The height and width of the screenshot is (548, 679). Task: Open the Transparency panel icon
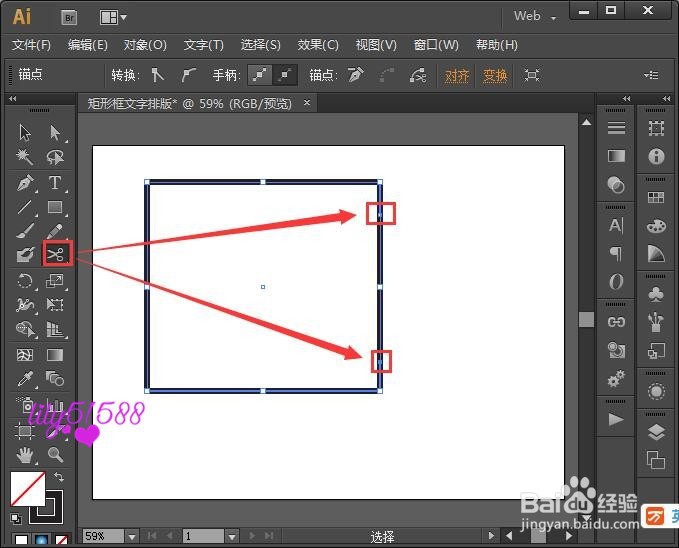click(x=616, y=185)
